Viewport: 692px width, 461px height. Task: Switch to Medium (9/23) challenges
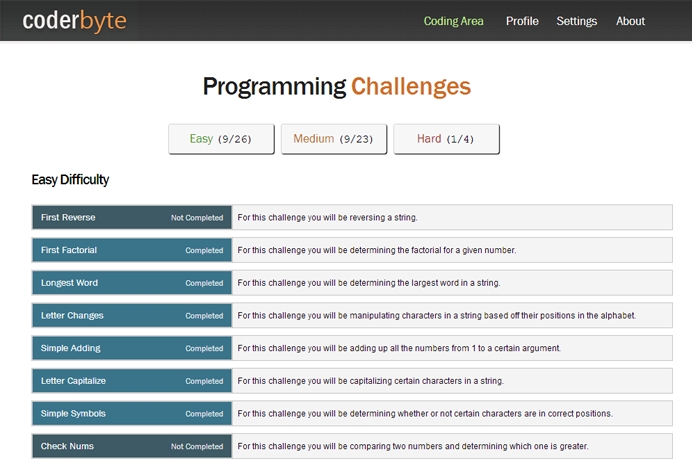click(x=333, y=139)
